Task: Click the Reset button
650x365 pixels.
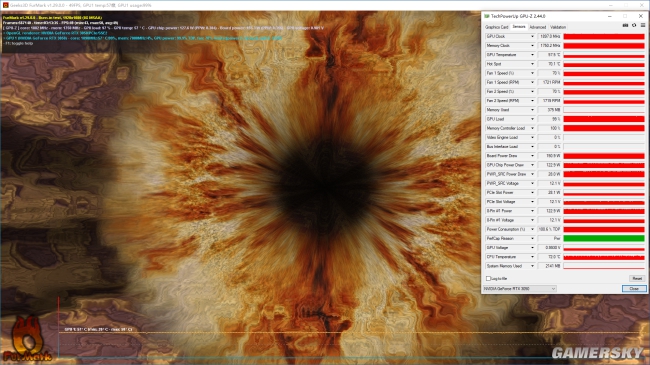Action: coord(637,278)
